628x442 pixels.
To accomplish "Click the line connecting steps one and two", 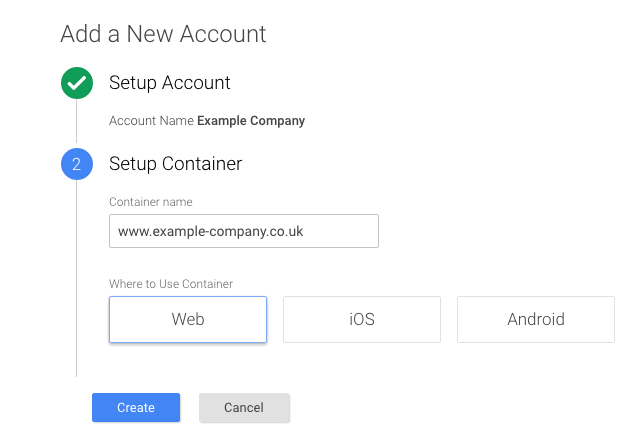I will 77,124.
